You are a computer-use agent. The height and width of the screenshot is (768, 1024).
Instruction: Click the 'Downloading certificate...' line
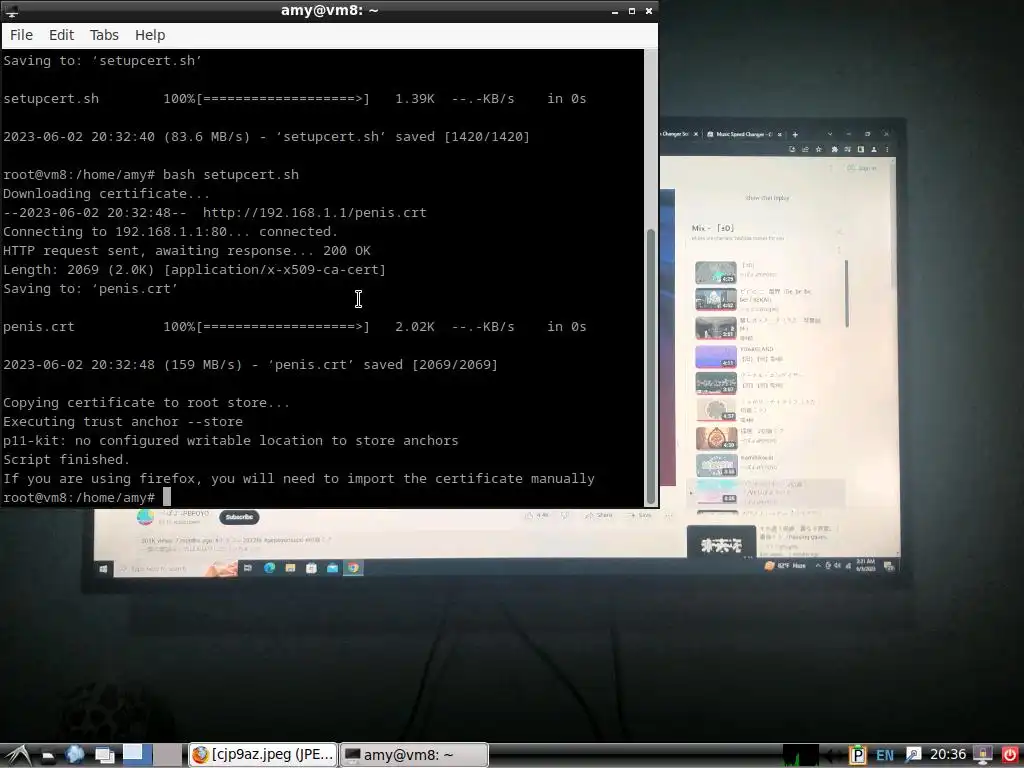(106, 194)
